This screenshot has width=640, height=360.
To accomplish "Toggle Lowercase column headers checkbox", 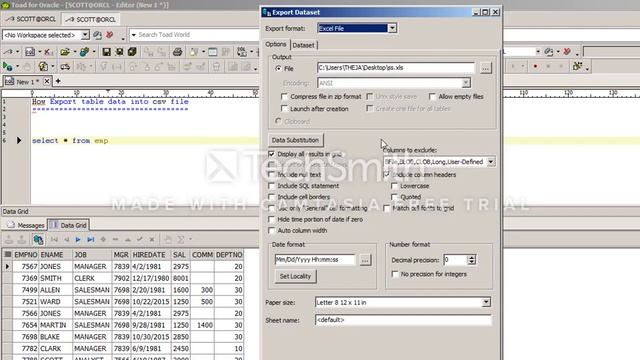I will 394,186.
